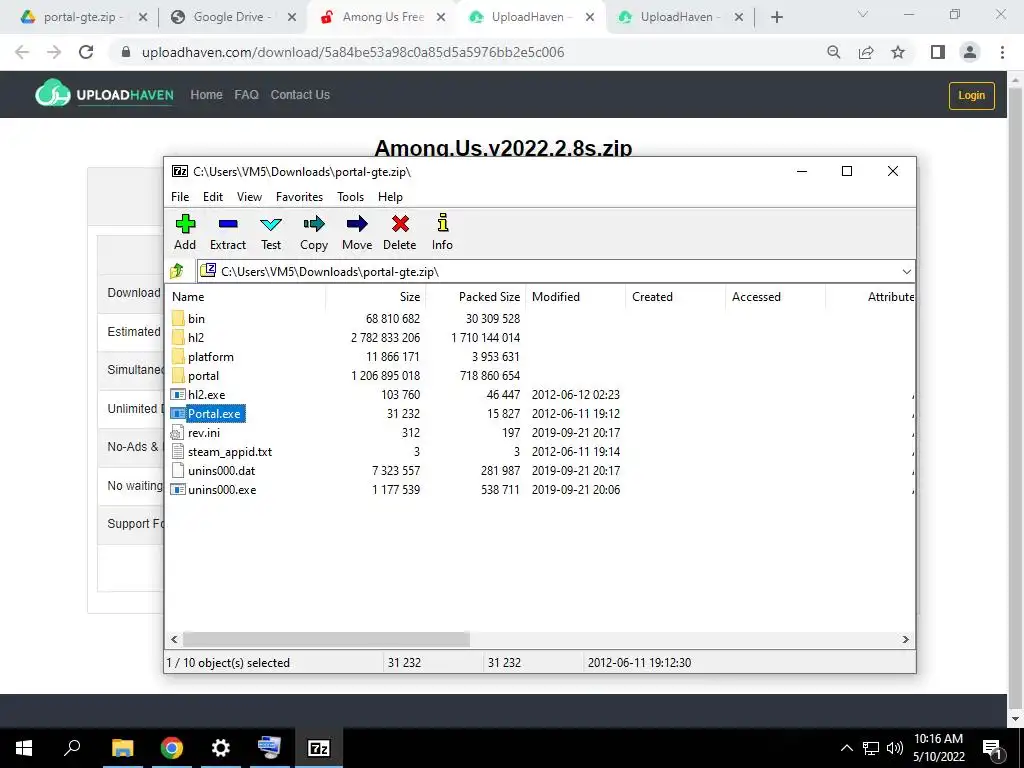
Task: Click the Move toolbar icon
Action: pos(357,224)
